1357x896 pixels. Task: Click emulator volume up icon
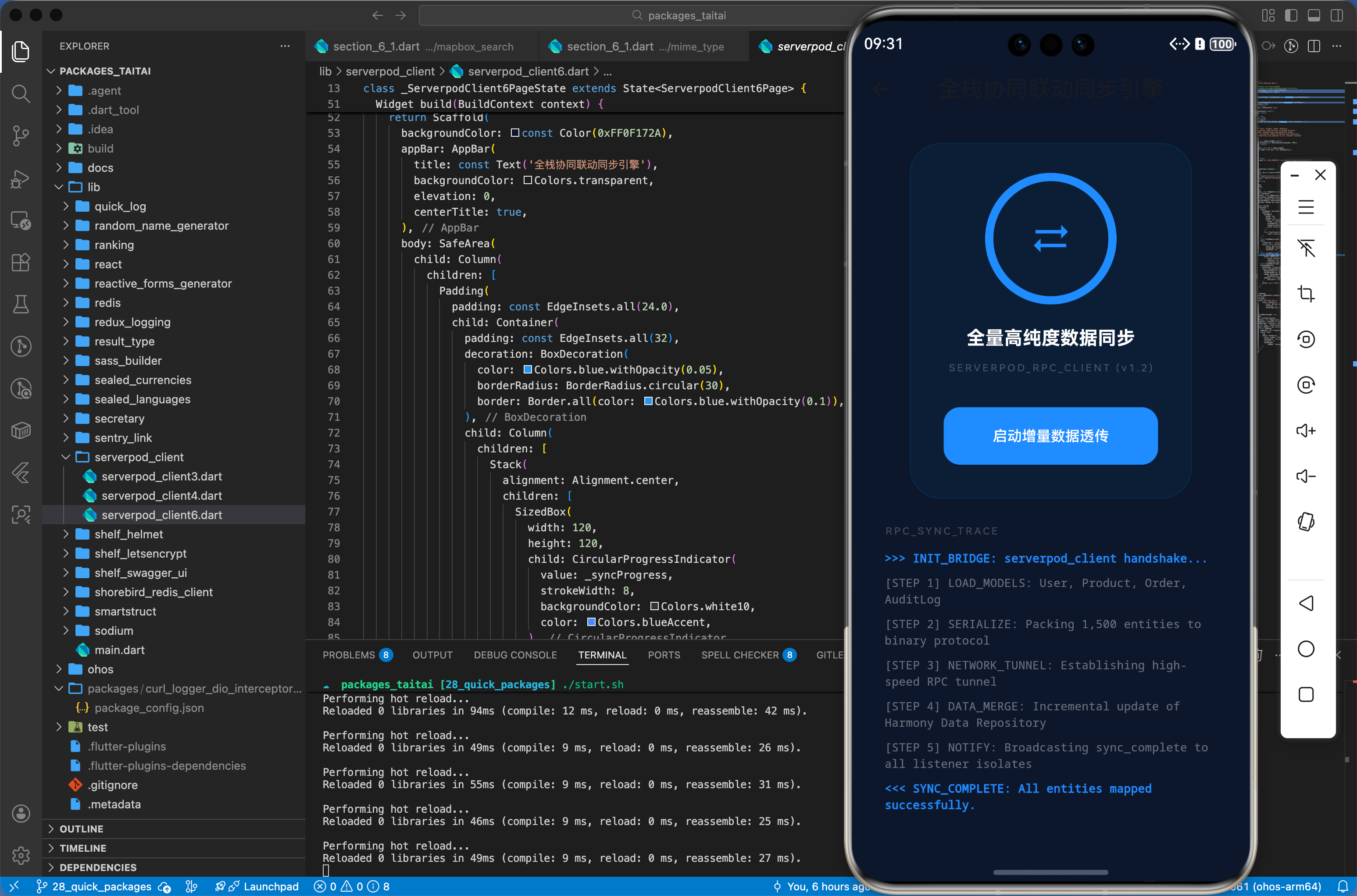point(1306,430)
